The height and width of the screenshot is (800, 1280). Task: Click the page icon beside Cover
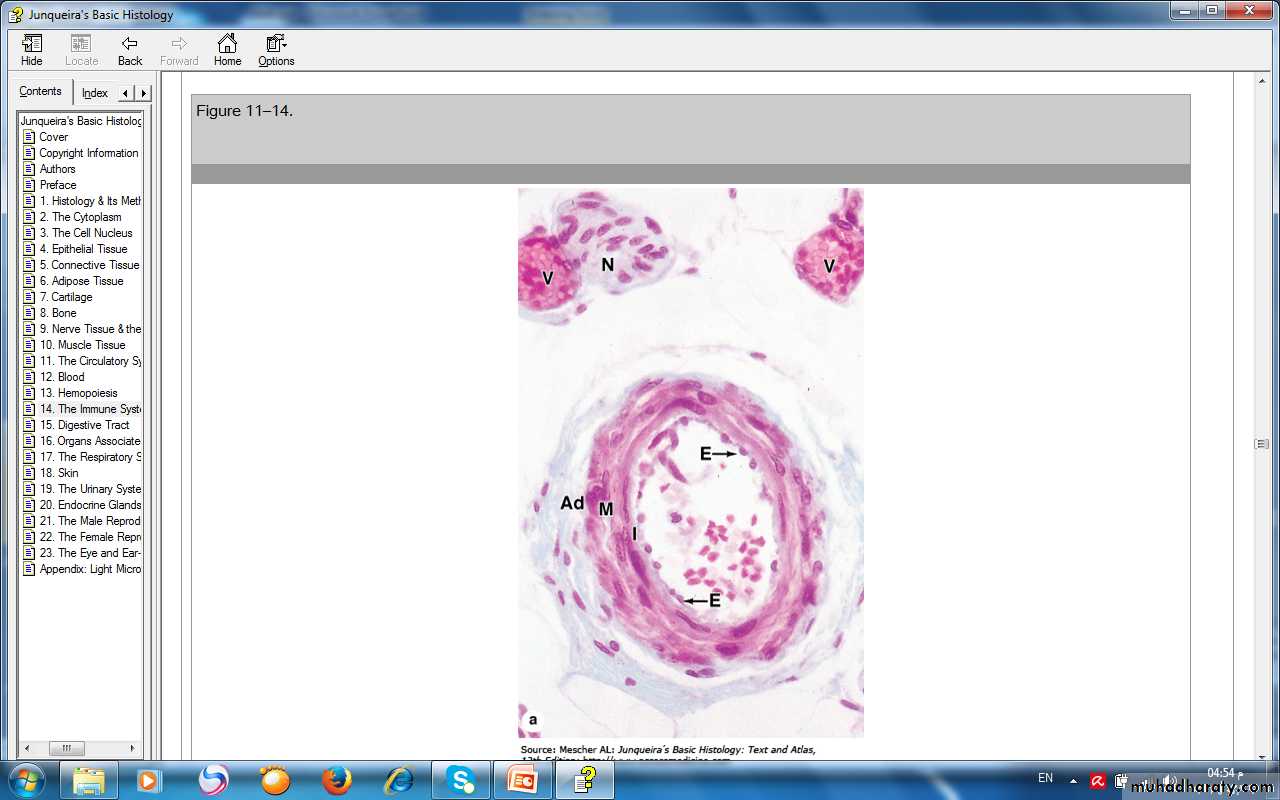29,137
